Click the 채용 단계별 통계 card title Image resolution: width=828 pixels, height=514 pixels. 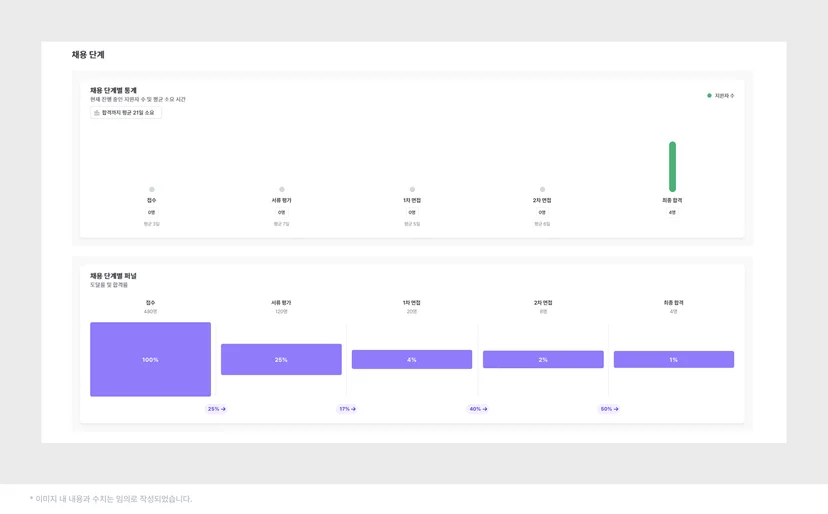pyautogui.click(x=113, y=90)
